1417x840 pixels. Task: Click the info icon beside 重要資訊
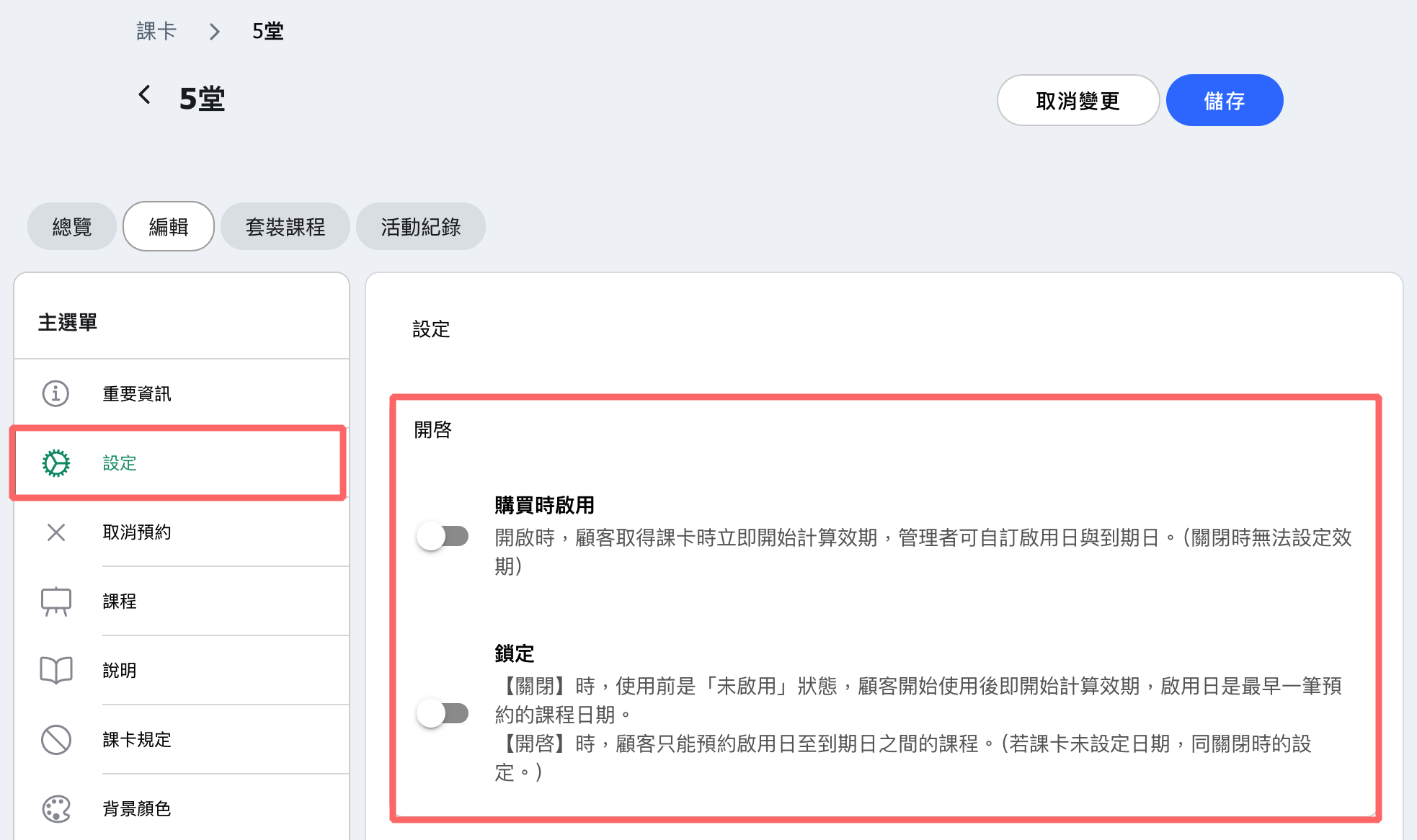coord(55,393)
